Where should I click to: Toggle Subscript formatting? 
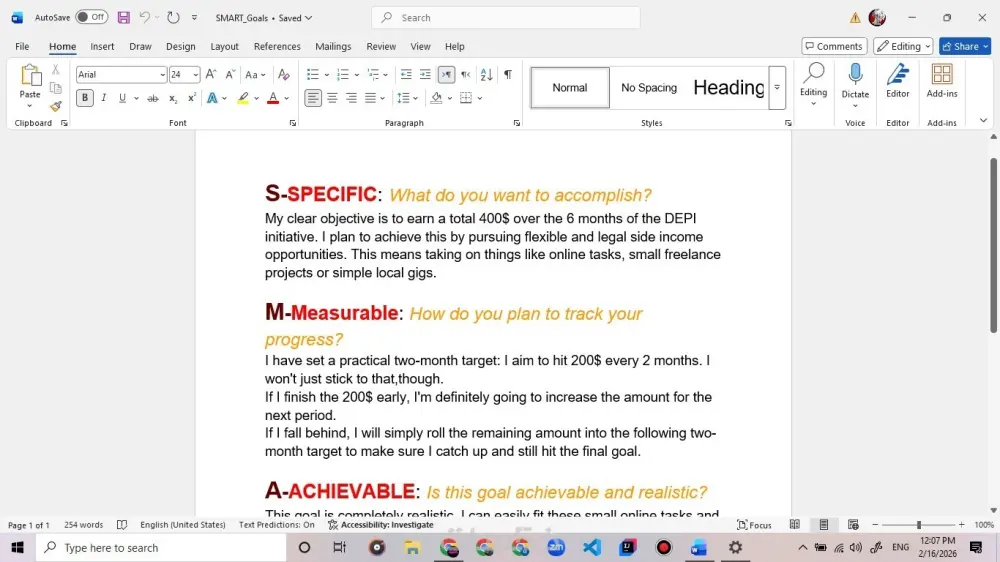pos(172,98)
